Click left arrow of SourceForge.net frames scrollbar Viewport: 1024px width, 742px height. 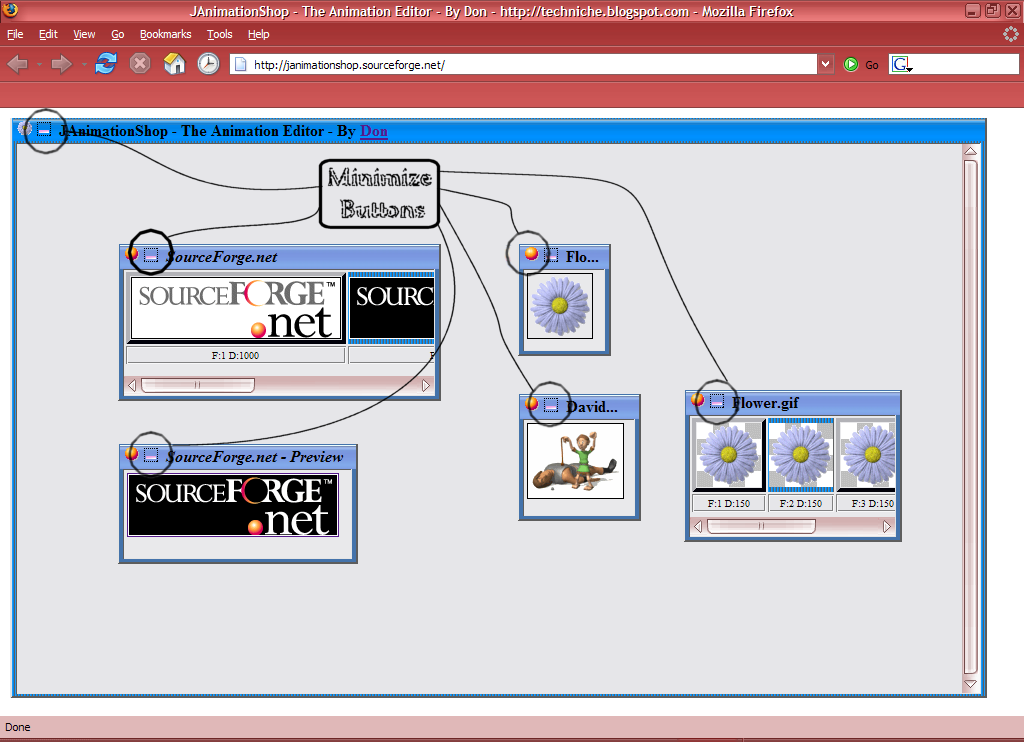(x=132, y=385)
